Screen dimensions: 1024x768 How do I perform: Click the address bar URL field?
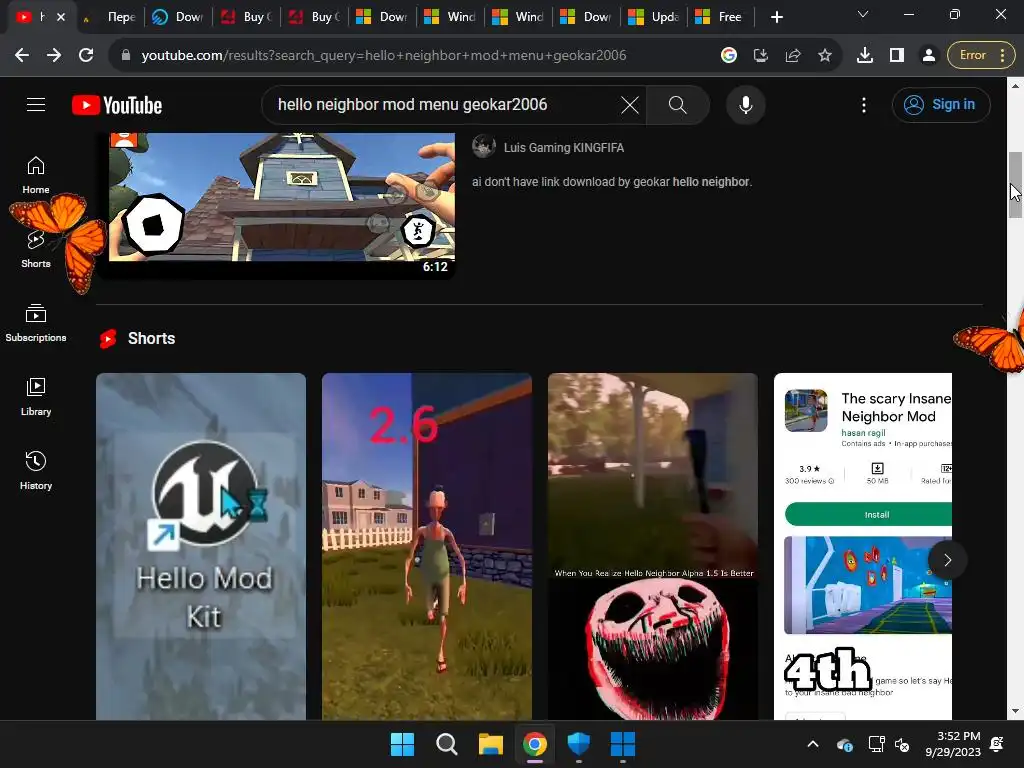(384, 56)
